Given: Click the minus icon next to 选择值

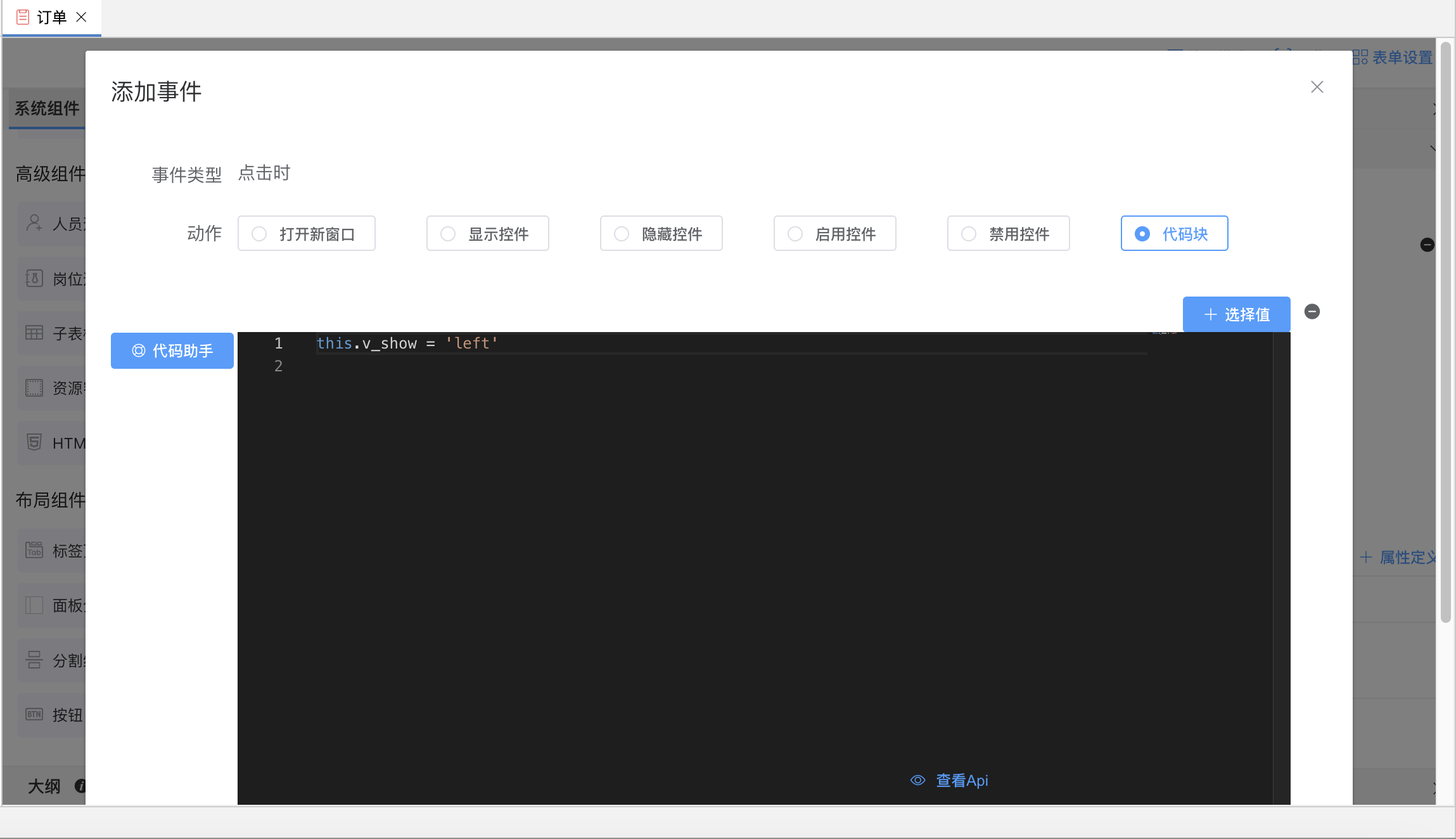Looking at the screenshot, I should pyautogui.click(x=1312, y=312).
